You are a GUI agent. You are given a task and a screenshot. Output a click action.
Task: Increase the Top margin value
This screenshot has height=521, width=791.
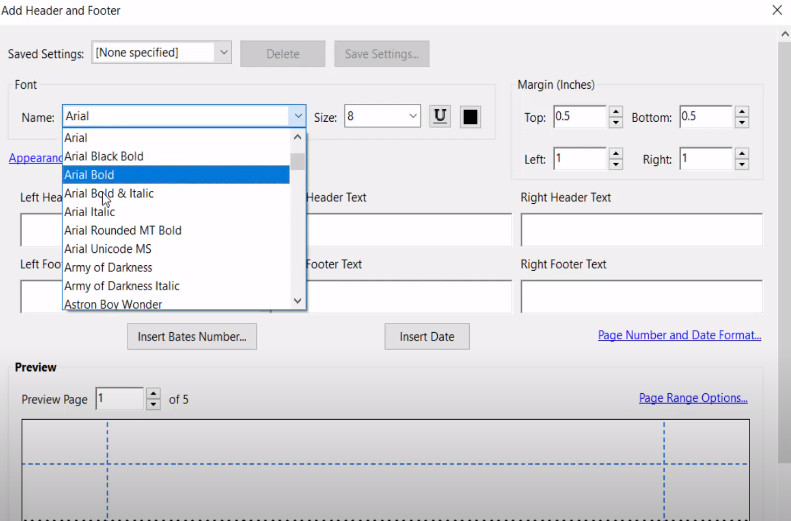coord(616,112)
